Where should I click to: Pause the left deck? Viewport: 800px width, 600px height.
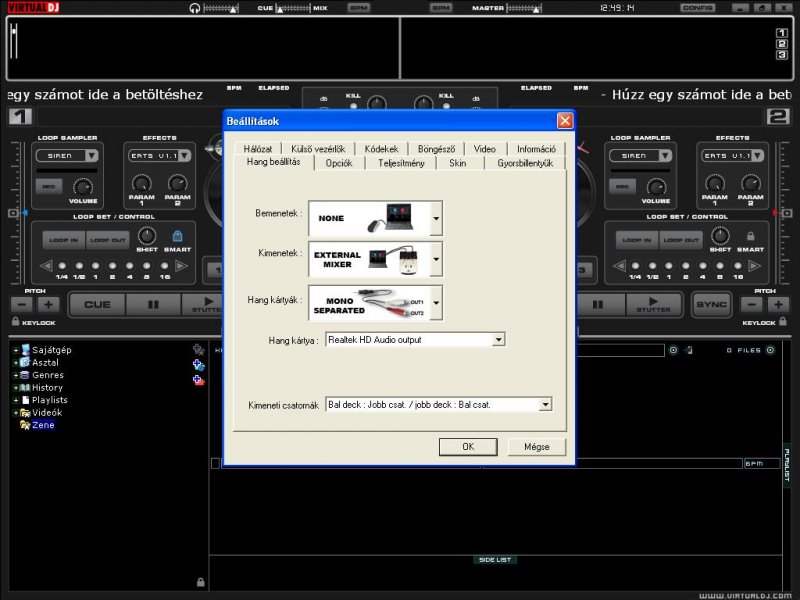pos(153,305)
